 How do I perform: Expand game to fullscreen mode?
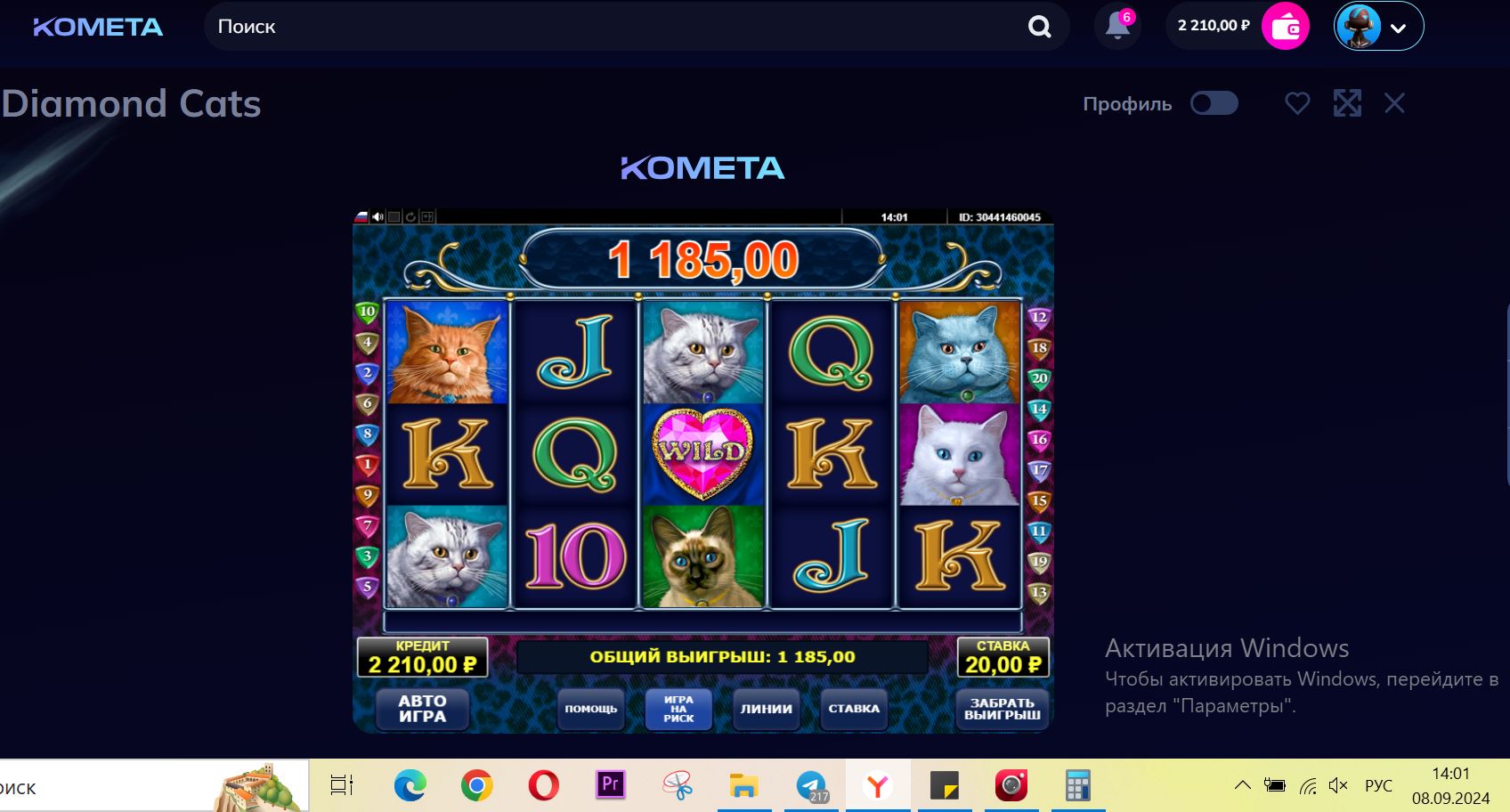point(1347,103)
